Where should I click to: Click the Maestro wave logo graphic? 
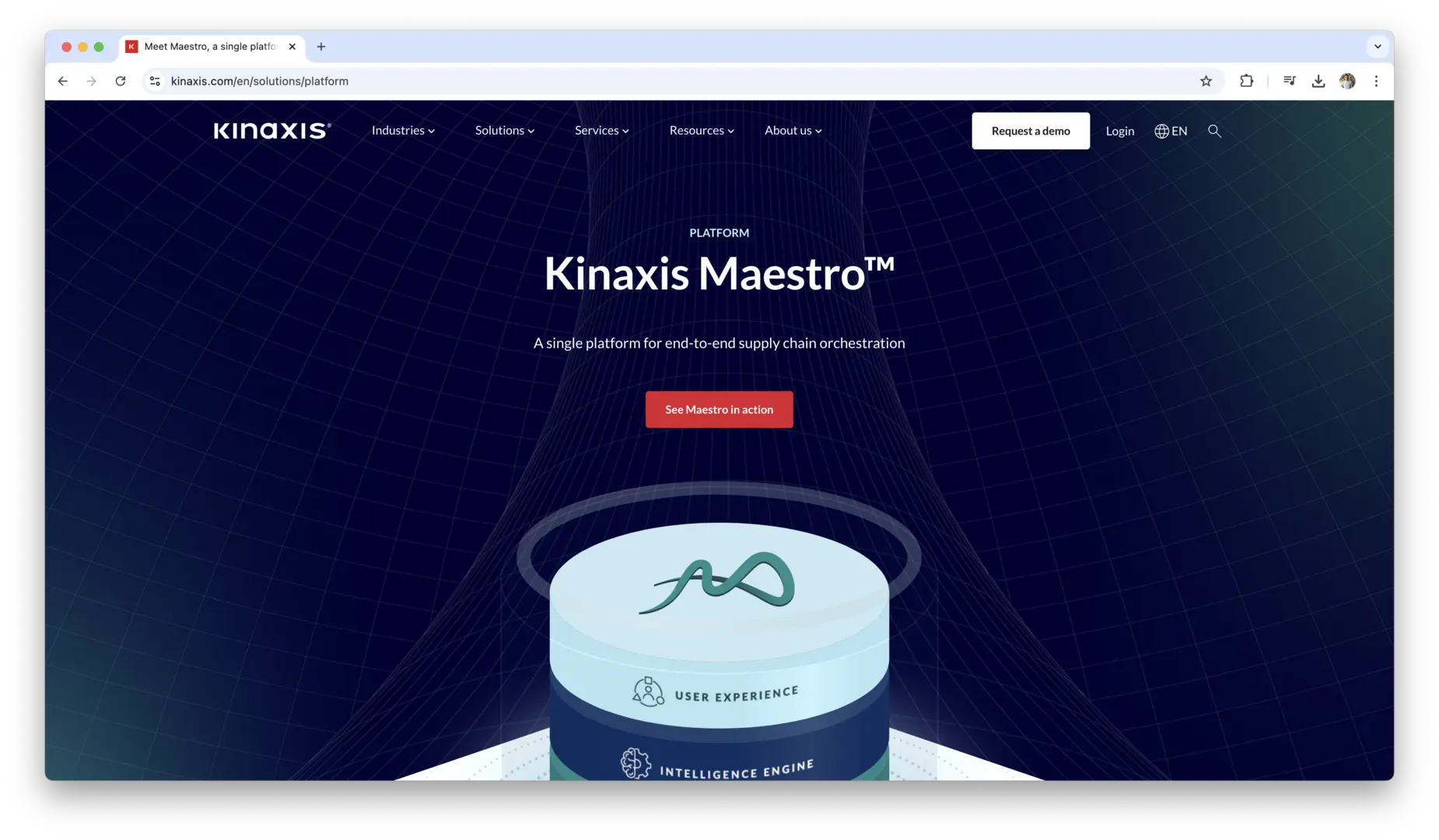(x=716, y=583)
